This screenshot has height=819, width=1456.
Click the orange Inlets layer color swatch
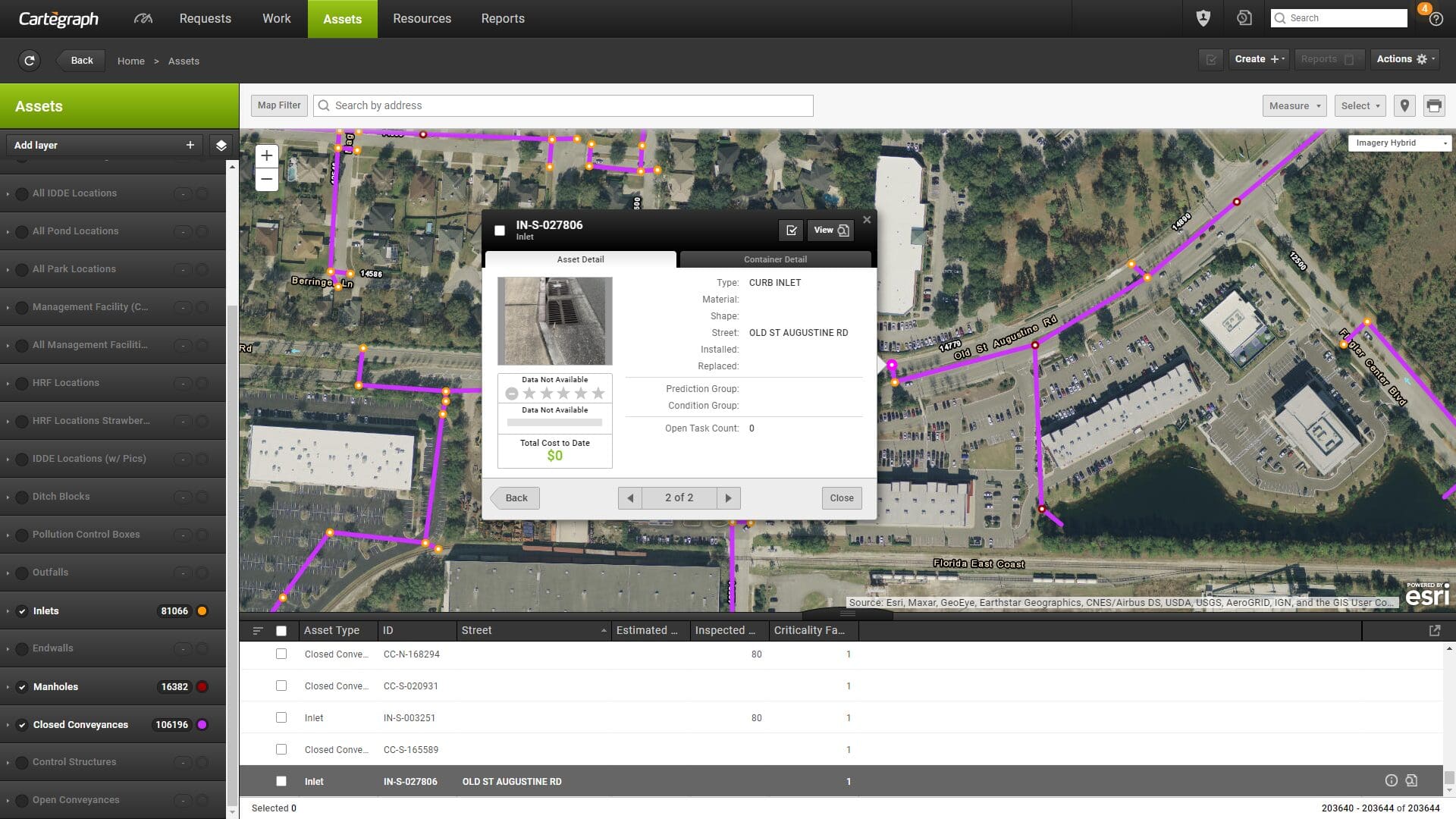[x=202, y=611]
